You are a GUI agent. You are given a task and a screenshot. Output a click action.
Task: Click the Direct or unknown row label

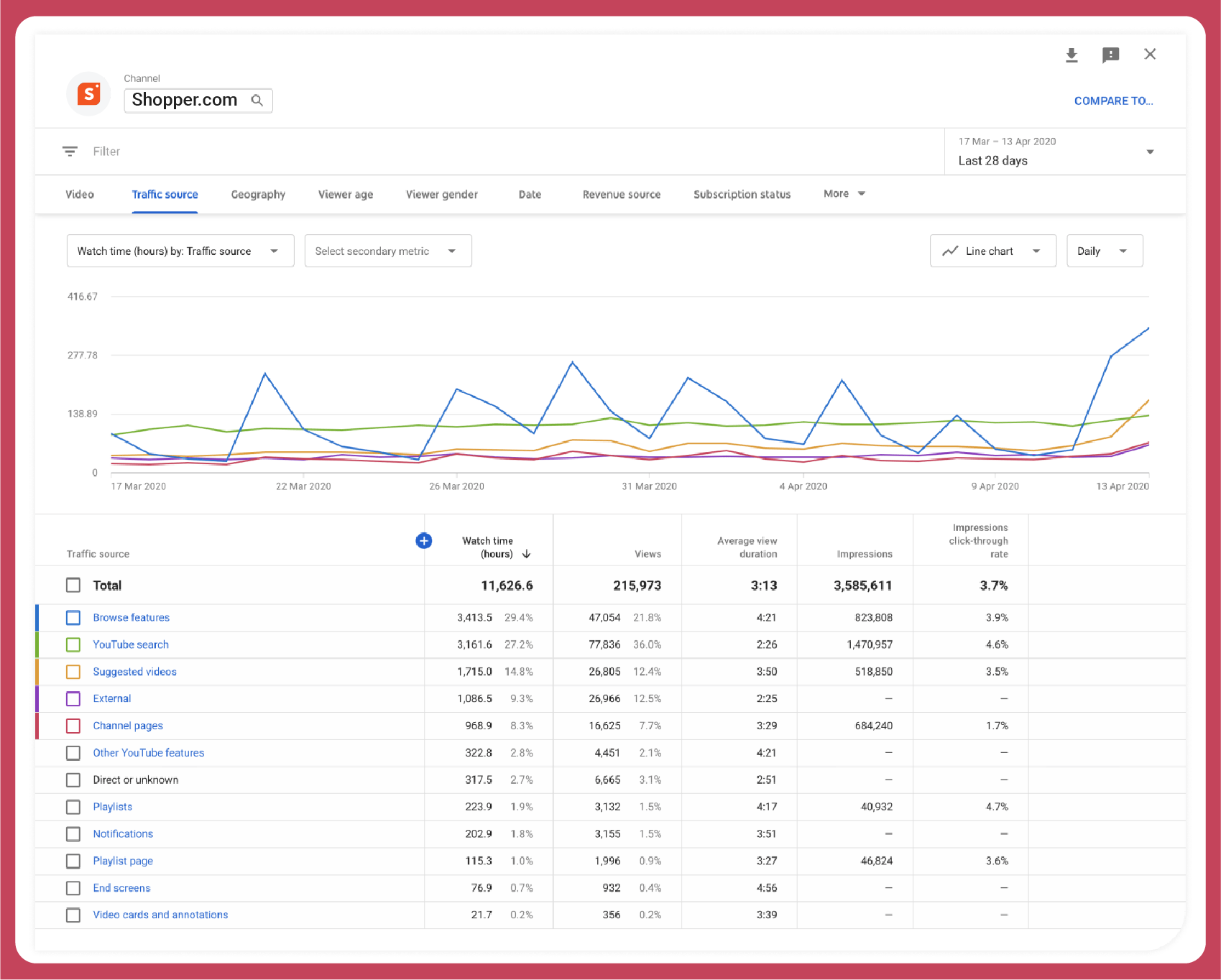tap(135, 780)
